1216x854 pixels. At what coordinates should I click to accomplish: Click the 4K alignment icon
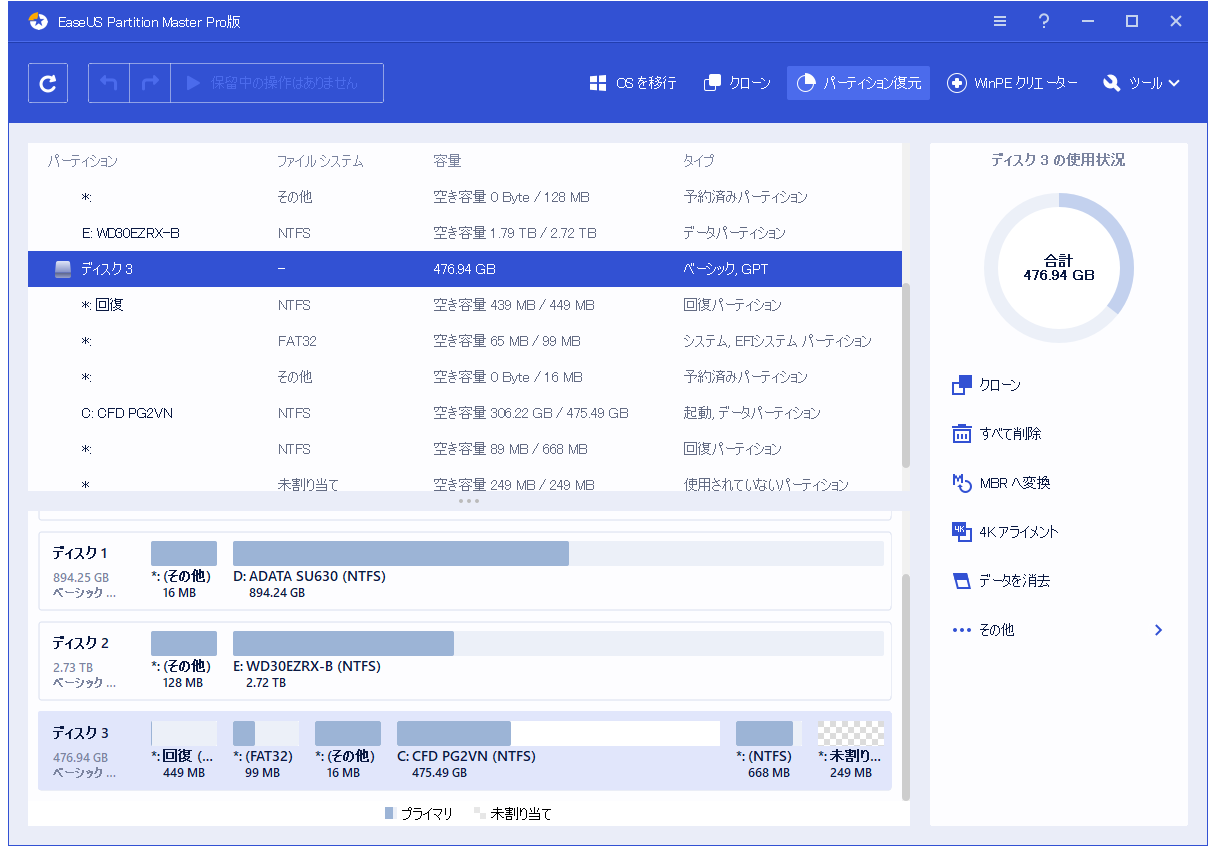[x=962, y=532]
